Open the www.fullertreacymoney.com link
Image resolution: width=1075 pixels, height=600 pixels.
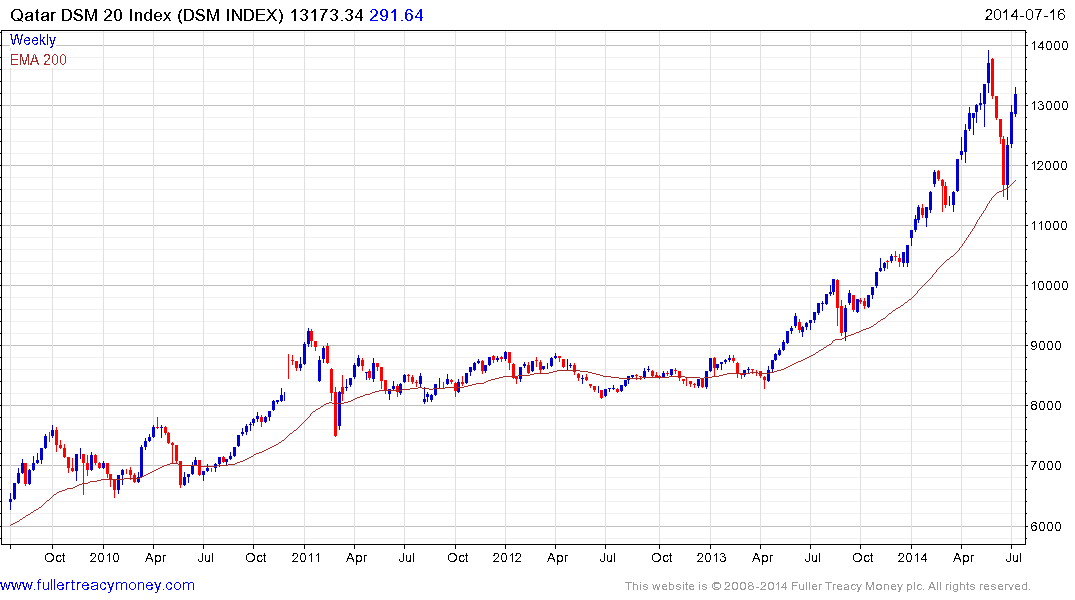click(97, 586)
